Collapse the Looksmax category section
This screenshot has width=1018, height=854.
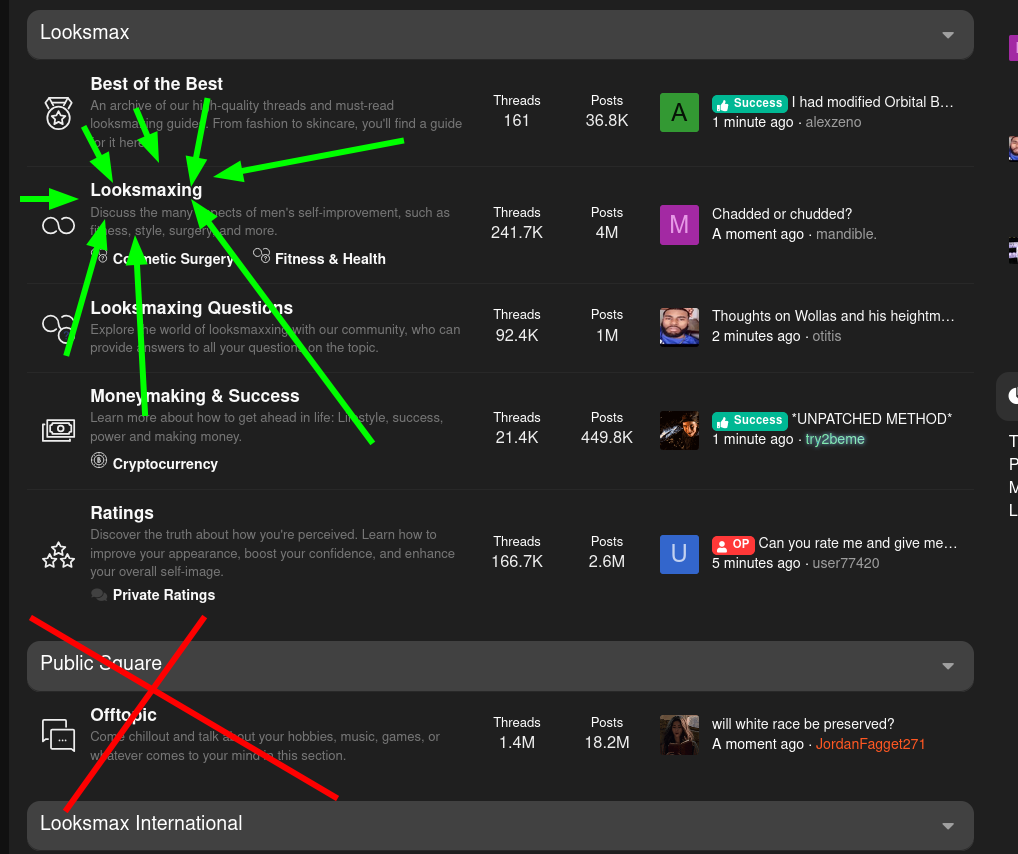[x=948, y=35]
